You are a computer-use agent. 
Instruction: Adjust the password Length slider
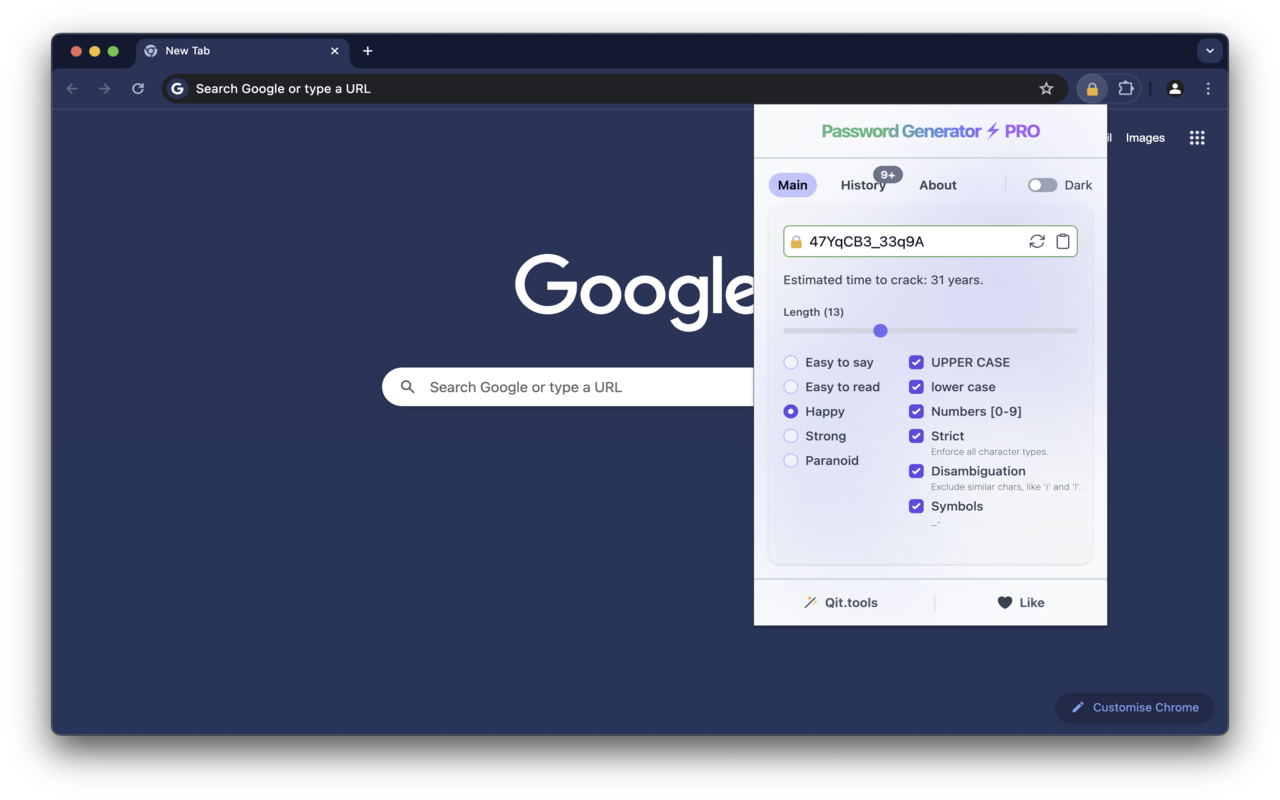[x=880, y=330]
